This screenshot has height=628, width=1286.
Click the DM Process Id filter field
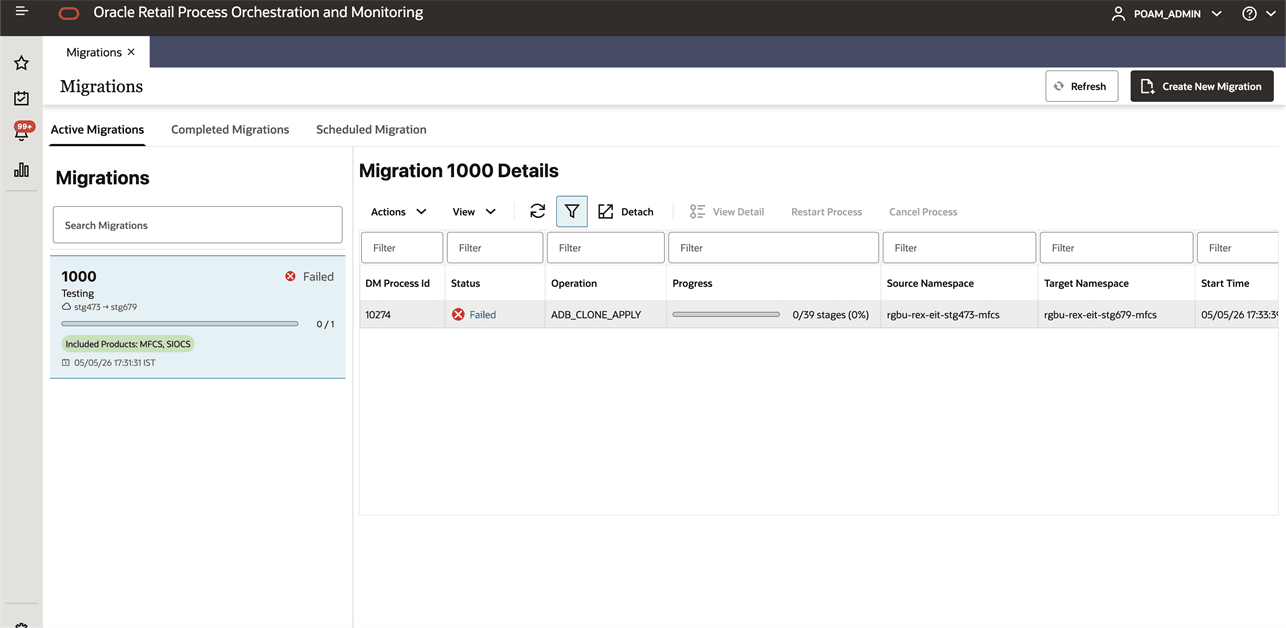tap(402, 247)
